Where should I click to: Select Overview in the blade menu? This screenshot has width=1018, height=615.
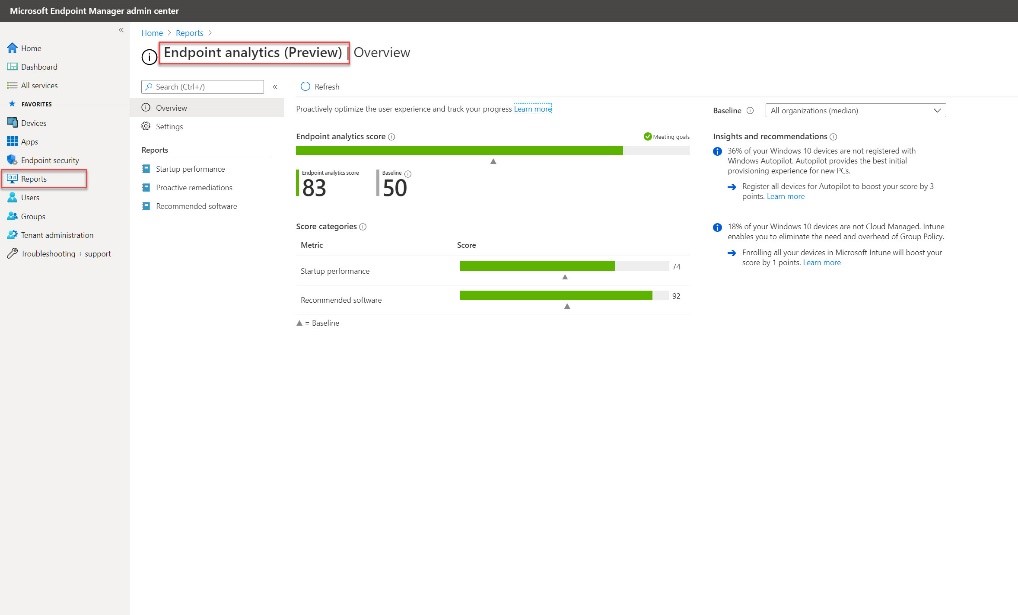coord(207,108)
